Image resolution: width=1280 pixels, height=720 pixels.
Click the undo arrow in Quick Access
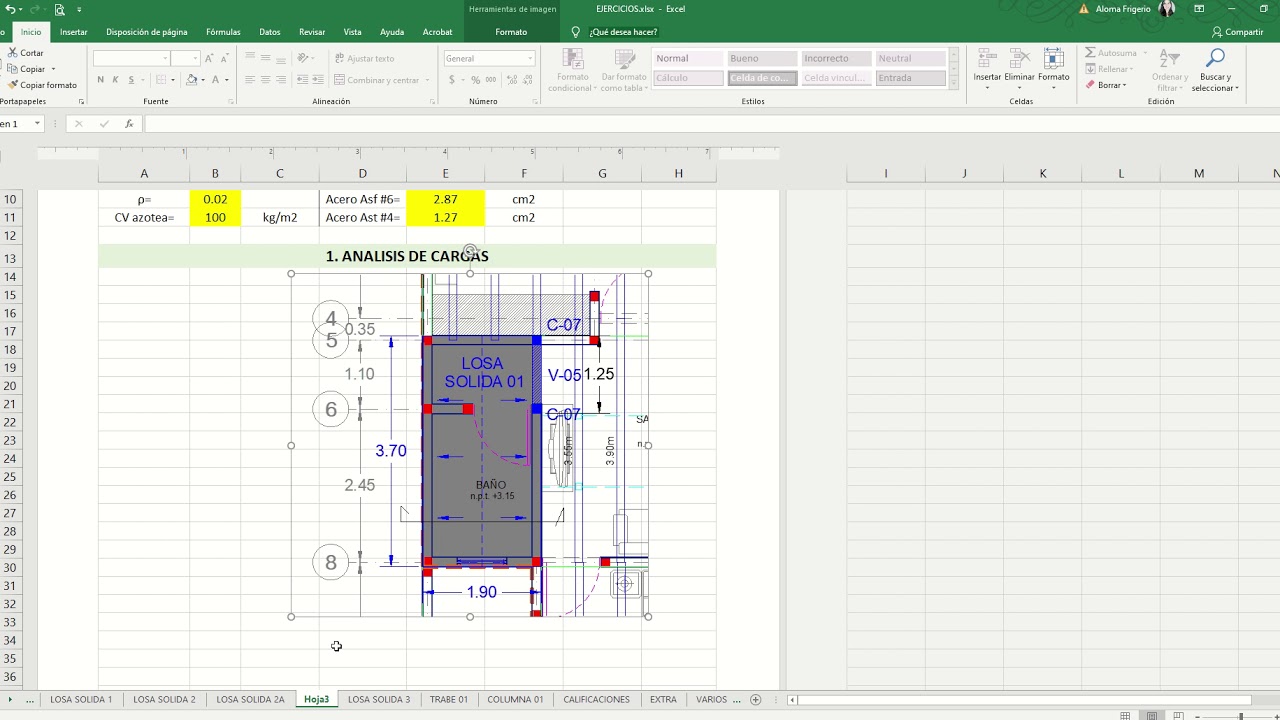coord(10,9)
